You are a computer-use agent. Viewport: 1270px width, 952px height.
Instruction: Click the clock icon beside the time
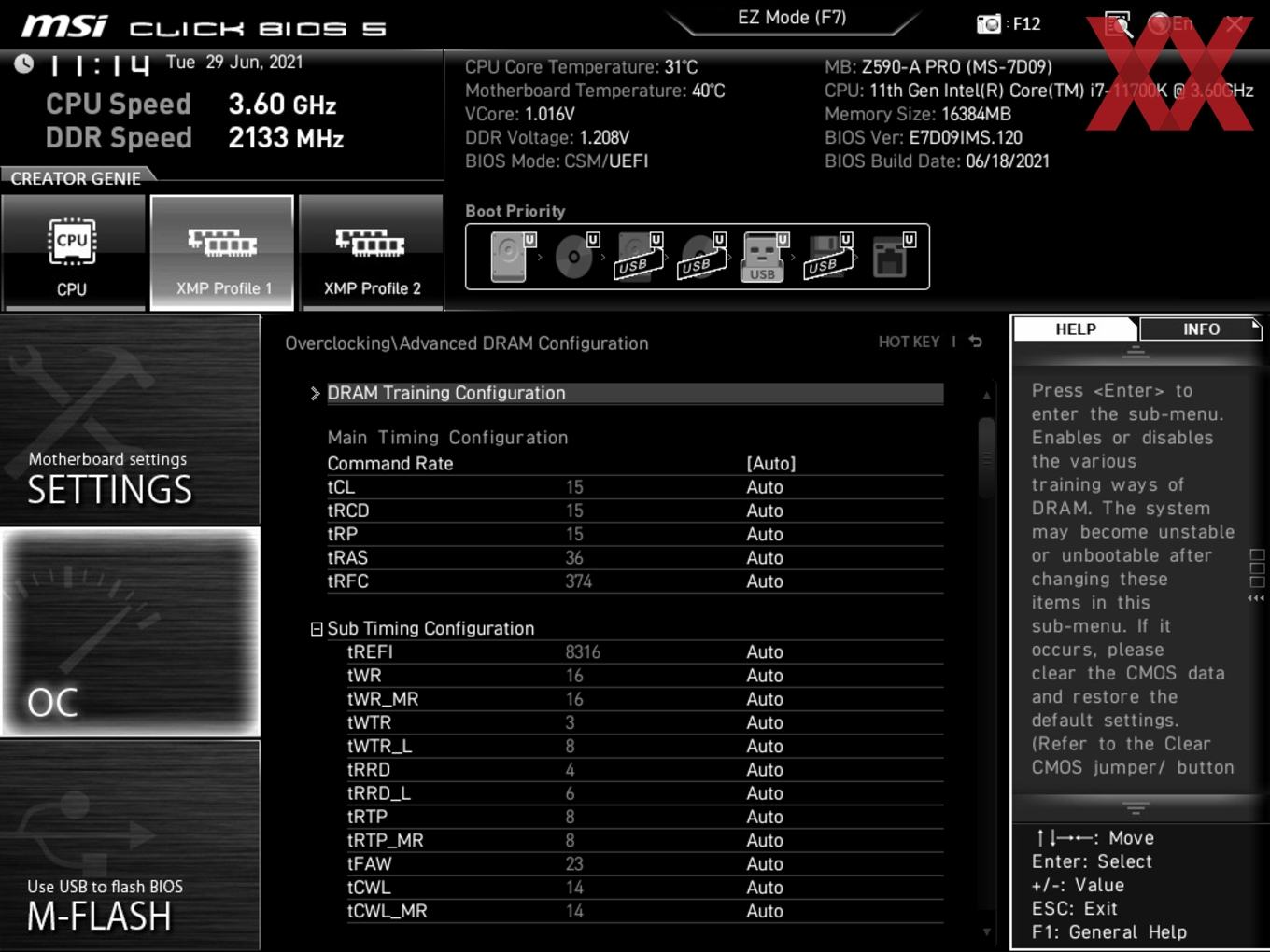(x=23, y=63)
